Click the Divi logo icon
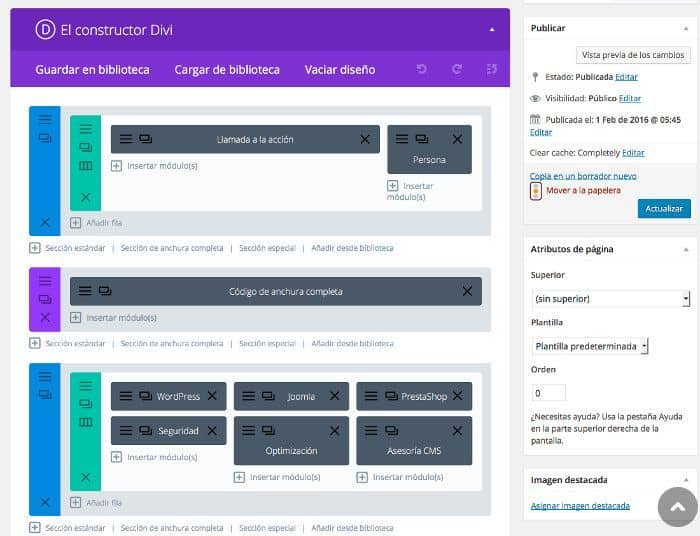Viewport: 700px width, 536px height. tap(45, 29)
